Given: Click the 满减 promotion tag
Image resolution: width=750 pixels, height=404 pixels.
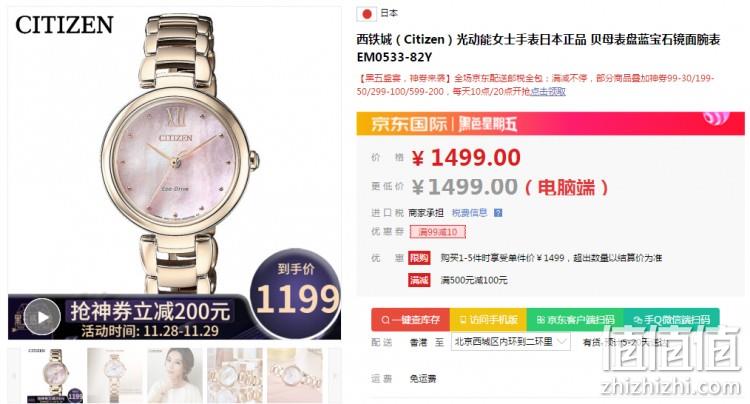Looking at the screenshot, I should (419, 280).
